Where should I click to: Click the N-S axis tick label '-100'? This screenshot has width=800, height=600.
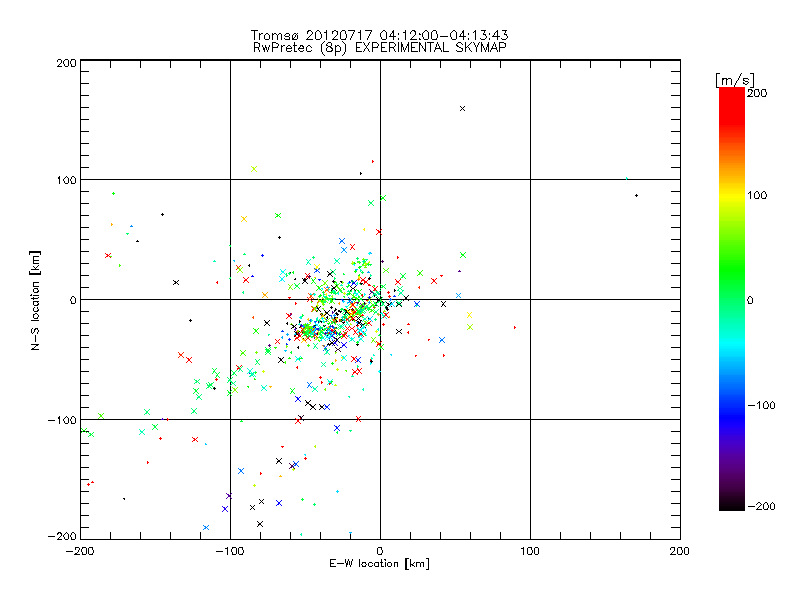63,420
